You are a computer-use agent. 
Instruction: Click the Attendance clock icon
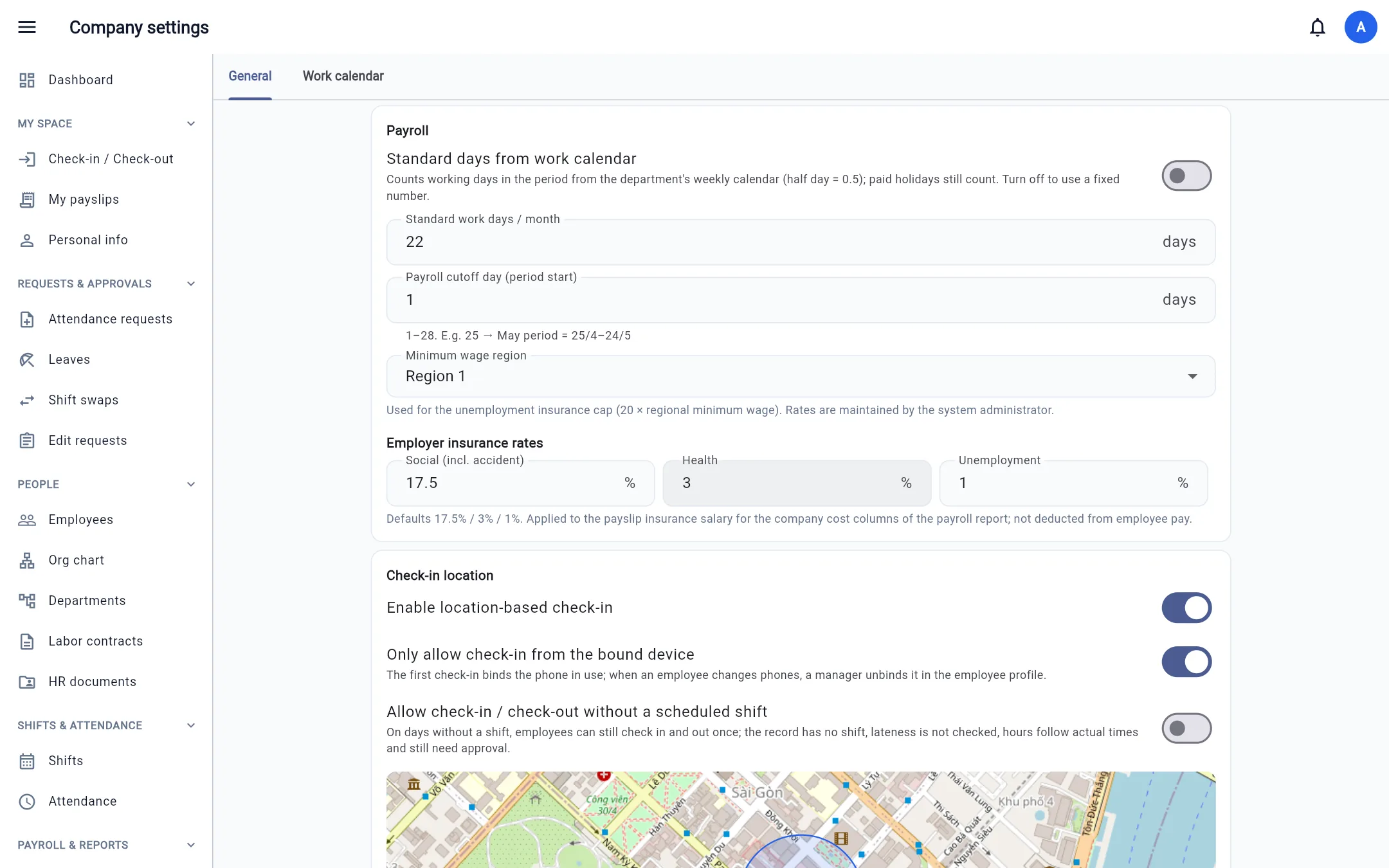pyautogui.click(x=27, y=801)
